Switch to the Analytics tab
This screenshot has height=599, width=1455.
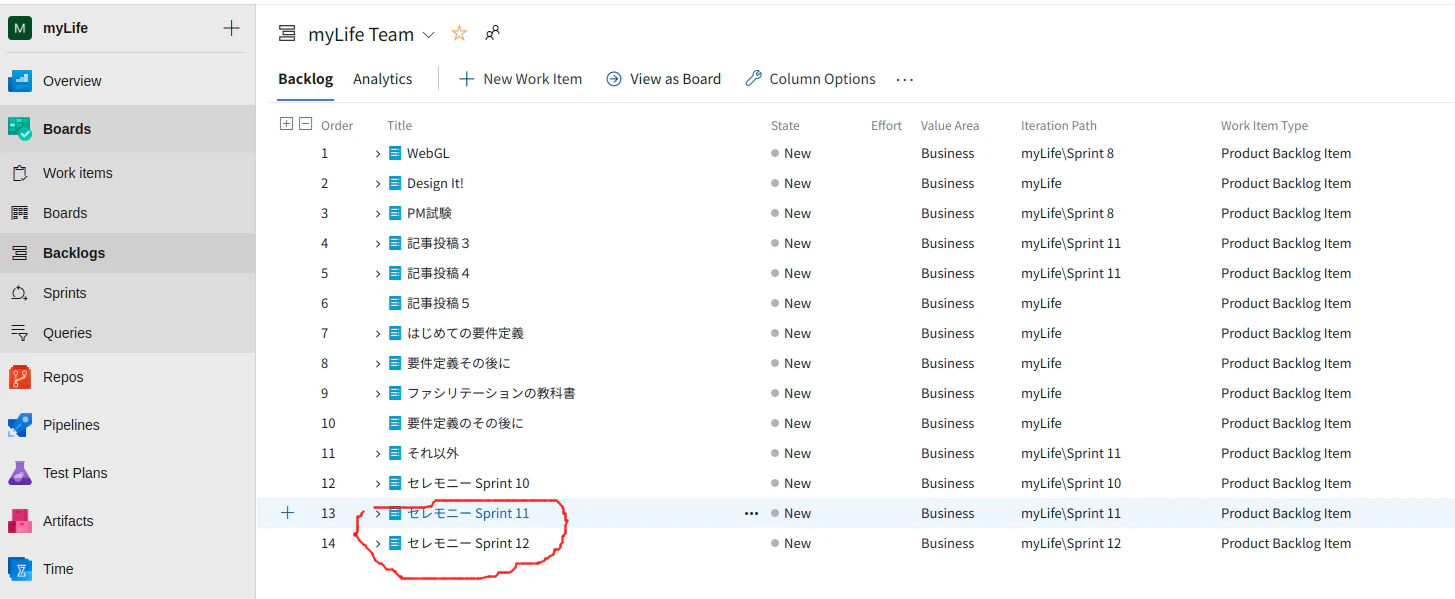click(x=382, y=79)
